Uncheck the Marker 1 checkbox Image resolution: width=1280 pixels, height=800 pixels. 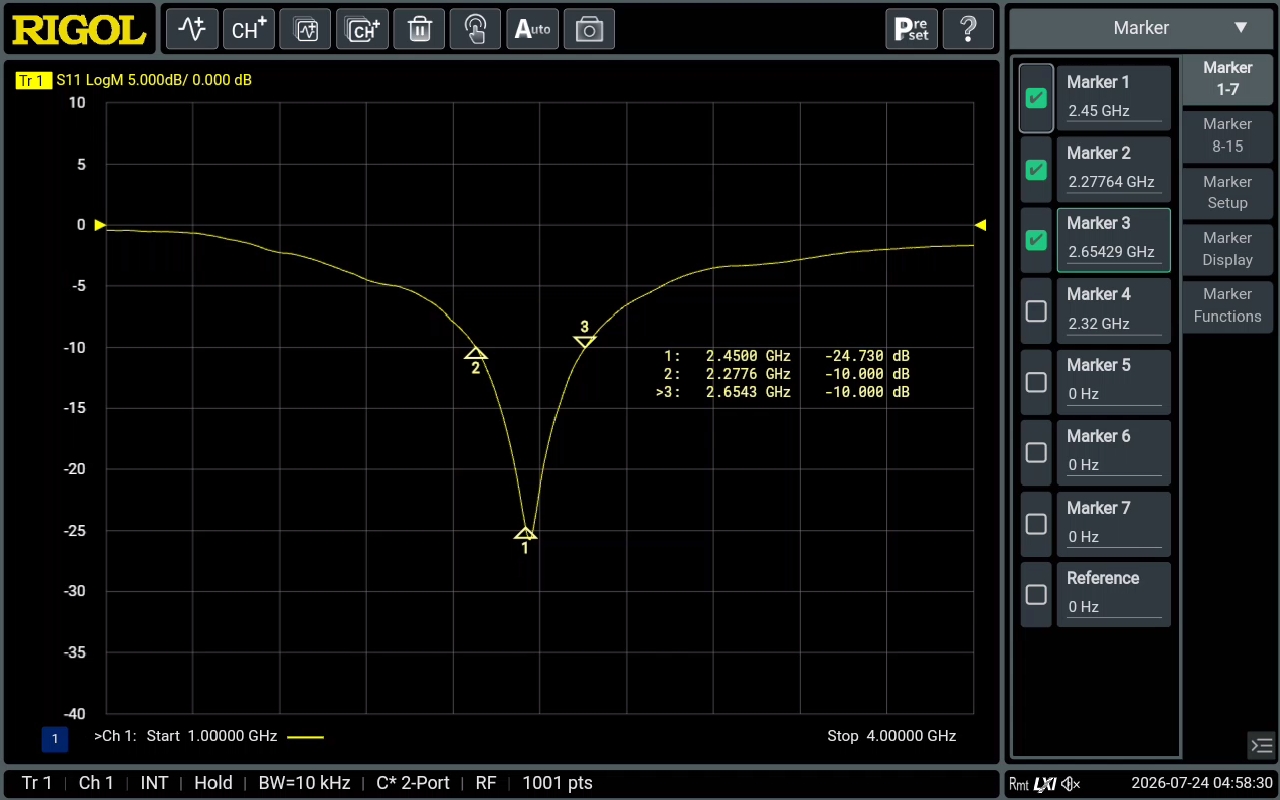coord(1036,98)
